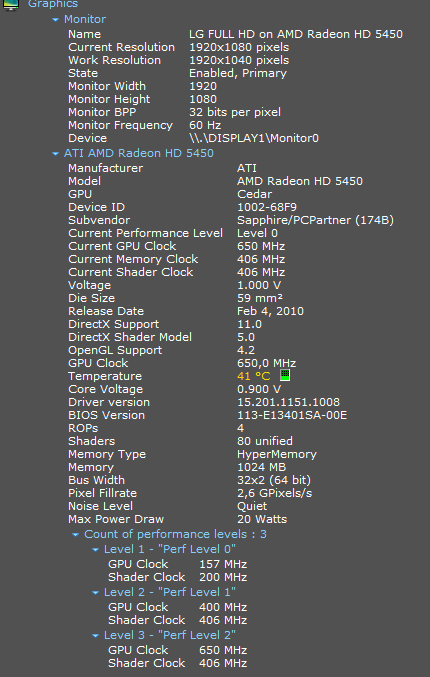Open the Graphics heading
Screen dimensions: 430x677
(x=53, y=4)
